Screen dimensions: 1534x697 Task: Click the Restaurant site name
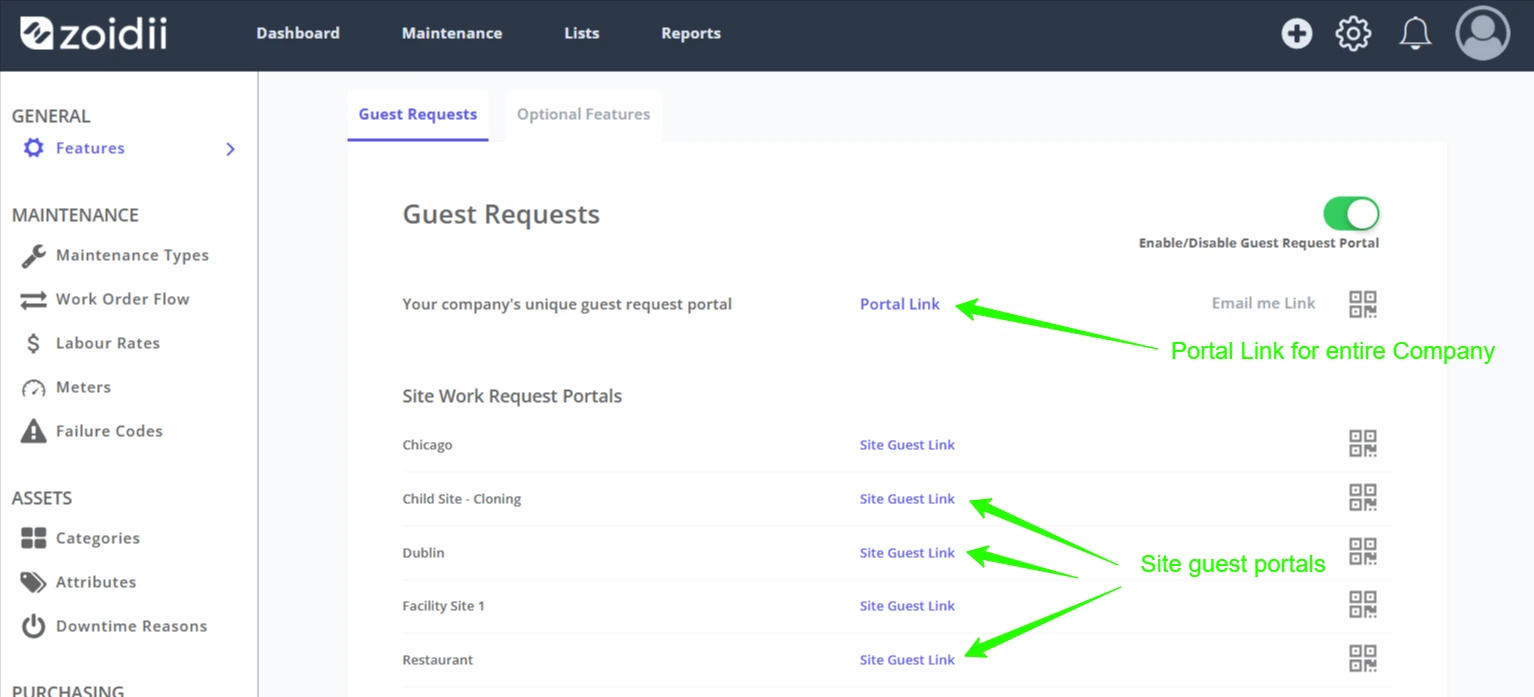click(x=438, y=660)
